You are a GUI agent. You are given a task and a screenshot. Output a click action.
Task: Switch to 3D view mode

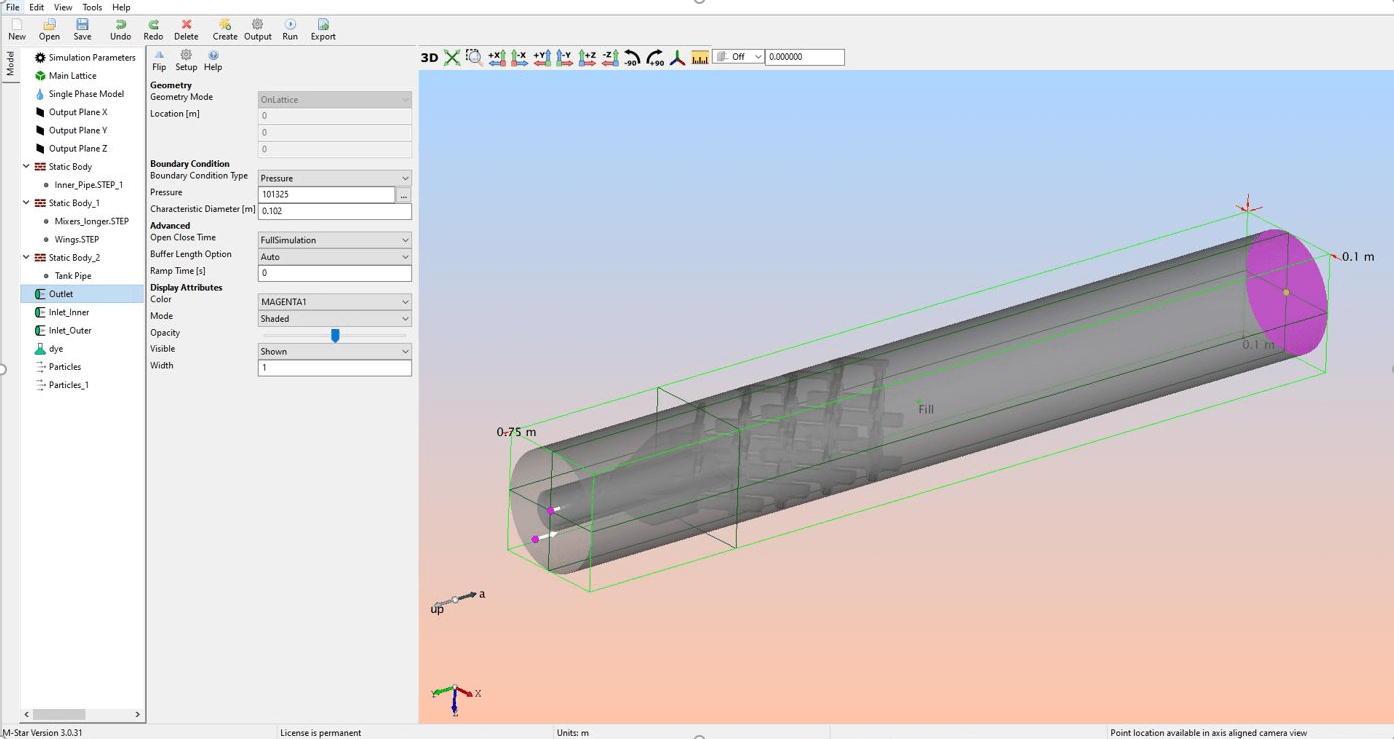428,56
